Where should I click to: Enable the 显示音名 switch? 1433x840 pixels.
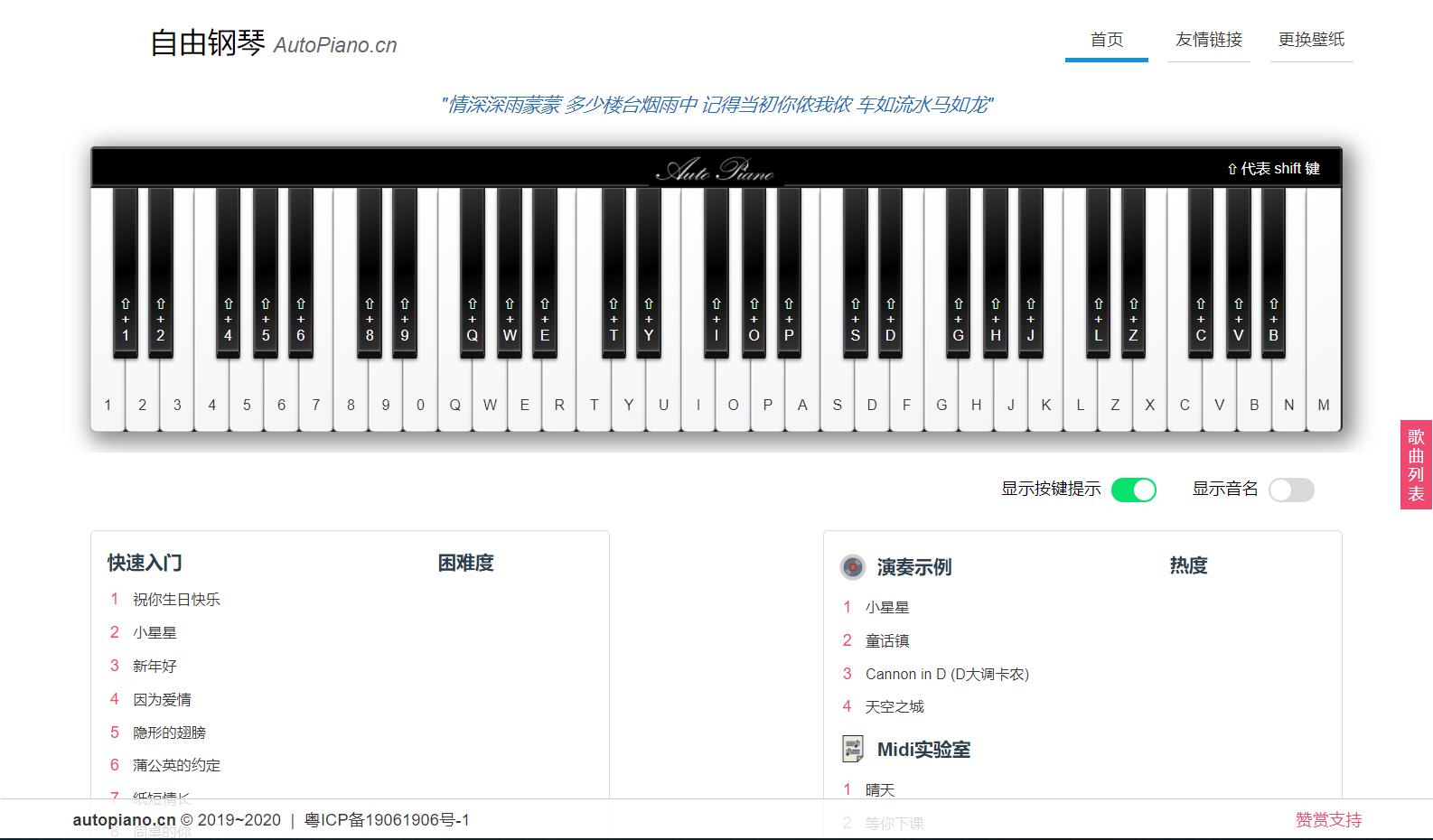[1291, 490]
